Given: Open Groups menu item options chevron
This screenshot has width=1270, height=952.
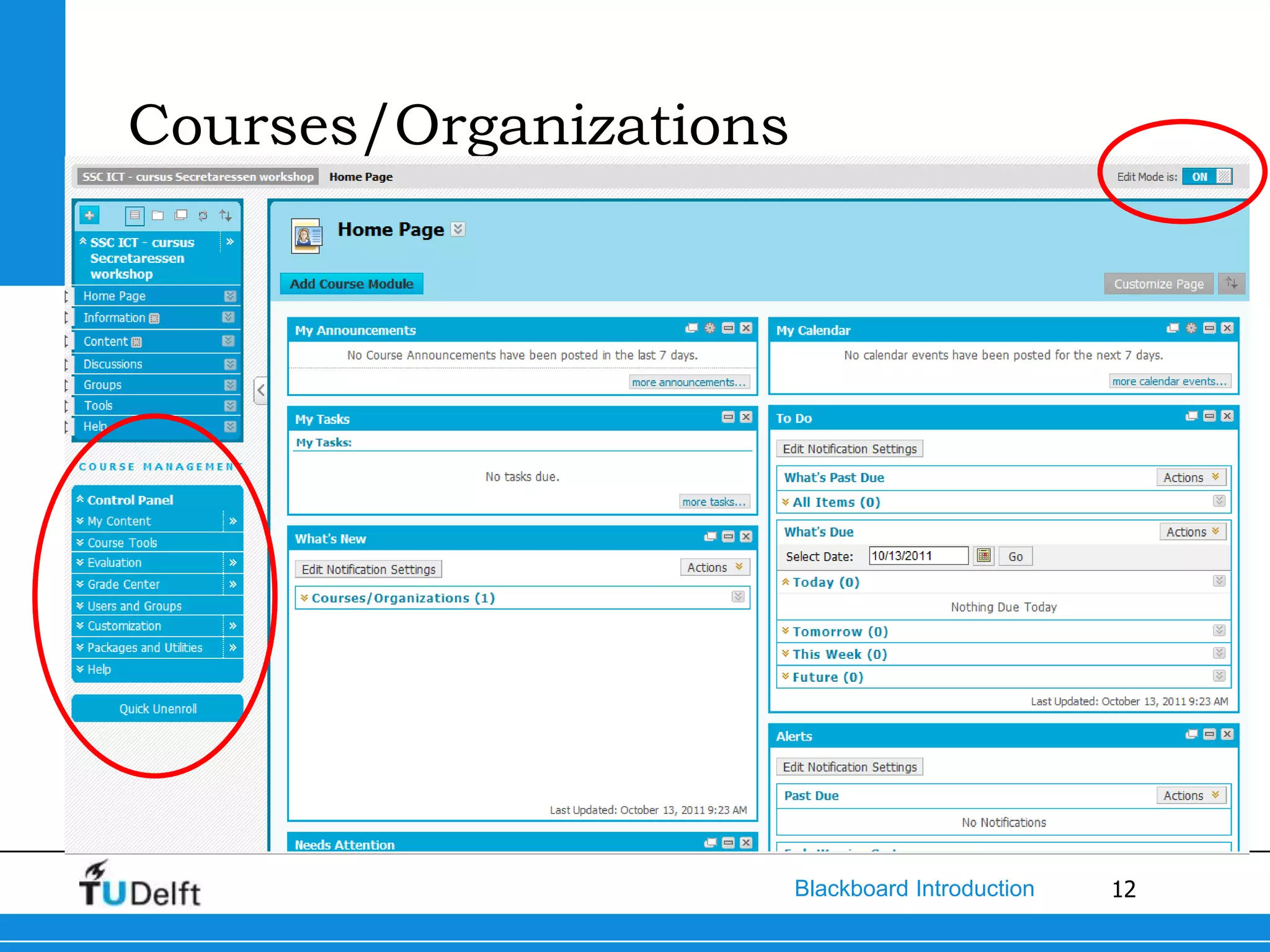Looking at the screenshot, I should tap(230, 385).
